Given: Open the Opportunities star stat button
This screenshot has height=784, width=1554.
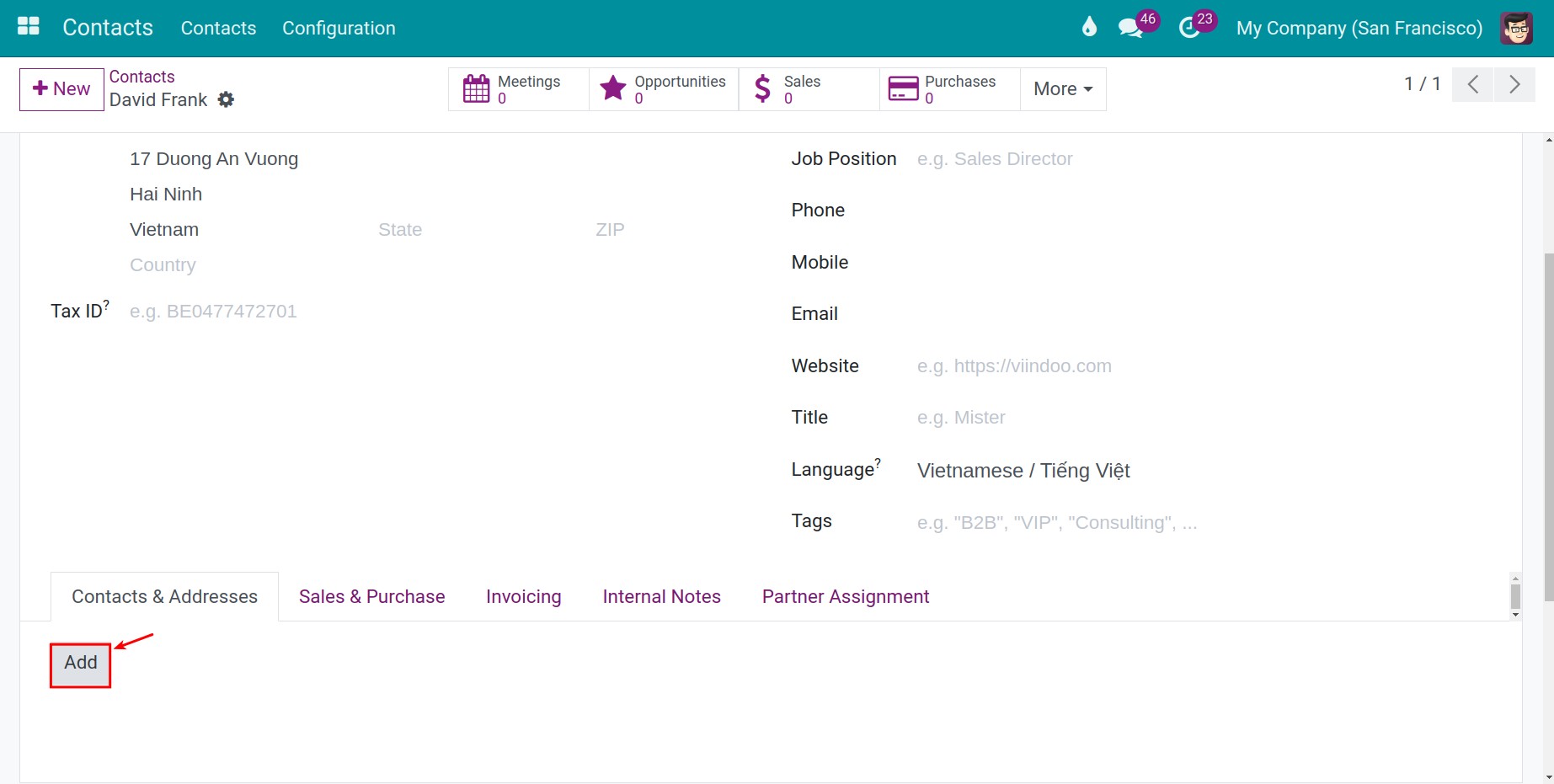Looking at the screenshot, I should [x=664, y=89].
